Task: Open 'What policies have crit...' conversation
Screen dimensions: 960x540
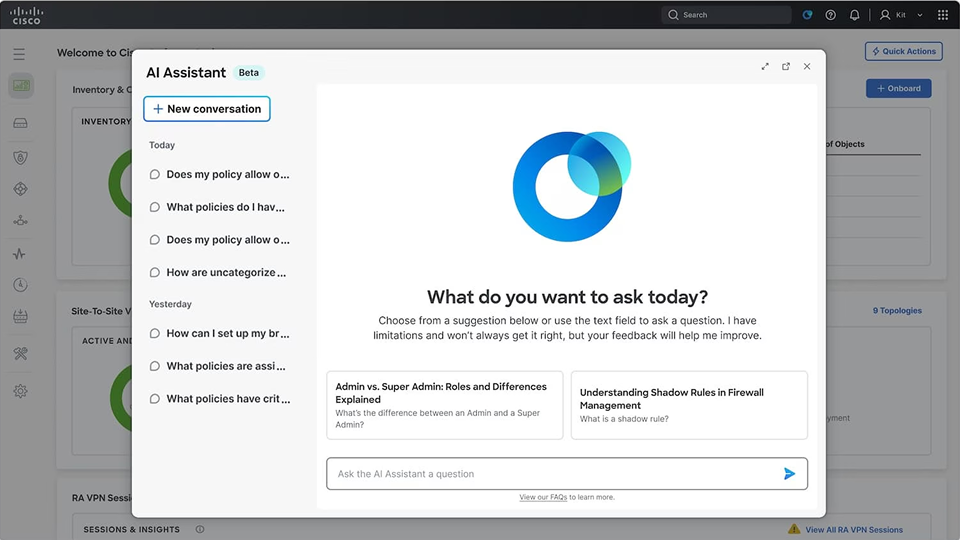Action: pyautogui.click(x=220, y=399)
